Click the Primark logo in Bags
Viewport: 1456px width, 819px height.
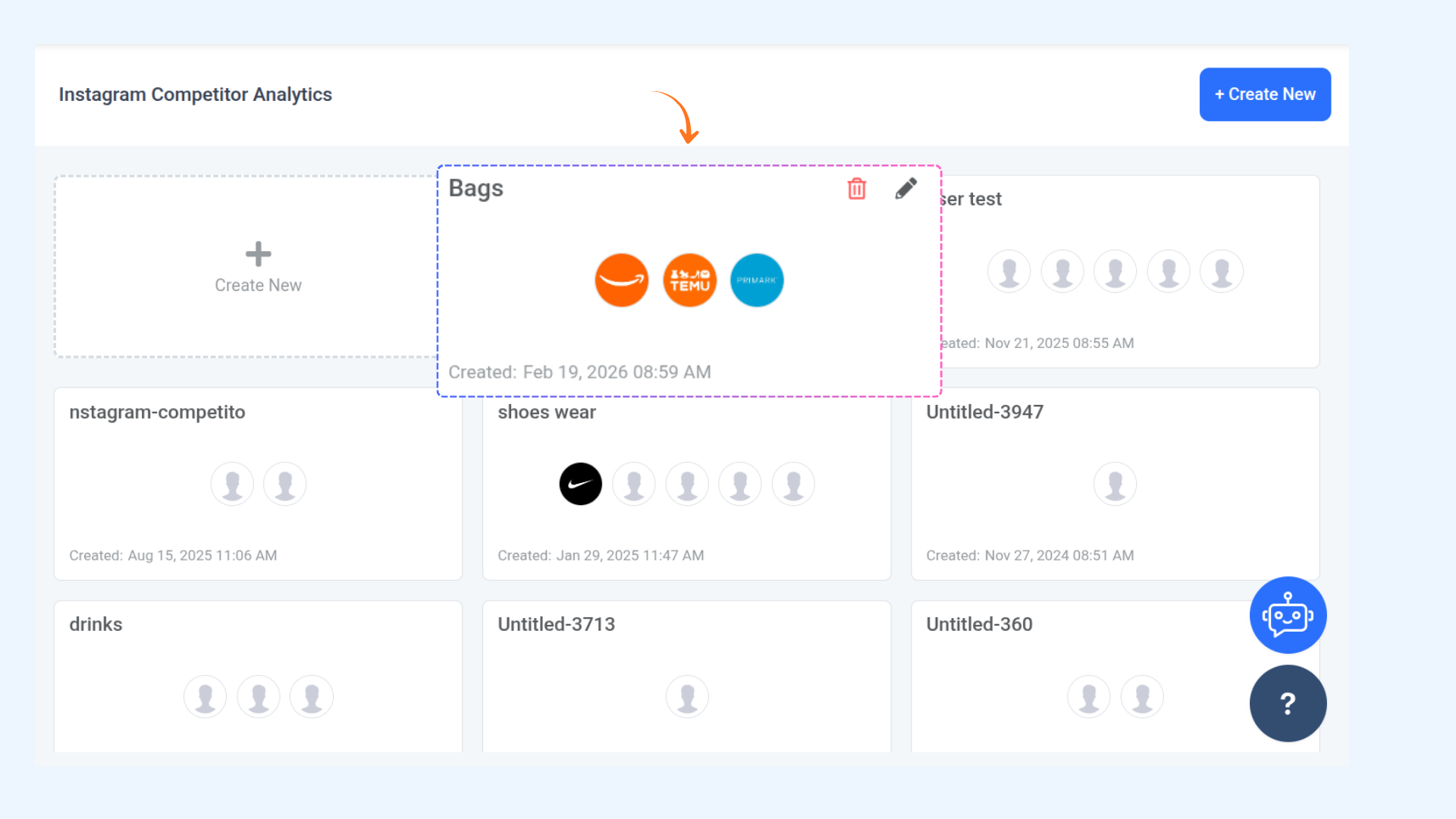(756, 280)
